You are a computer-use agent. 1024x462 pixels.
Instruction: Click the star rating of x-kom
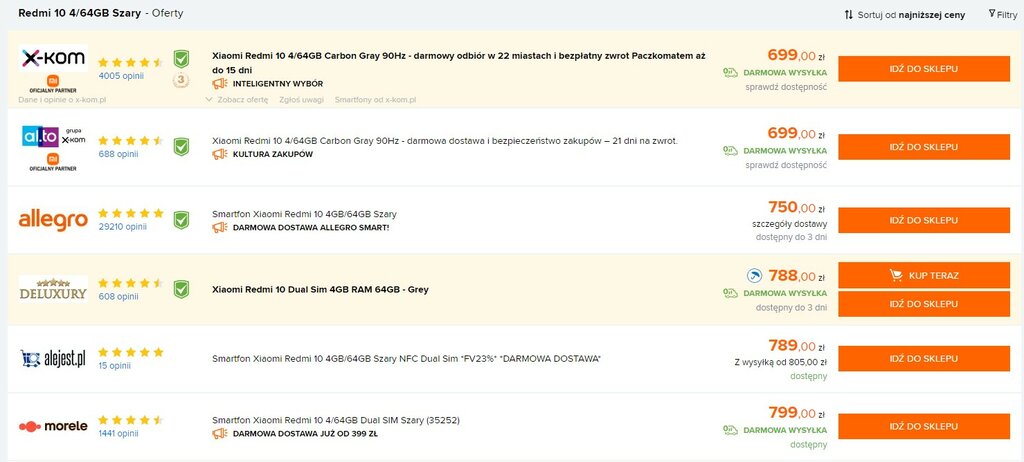click(131, 63)
